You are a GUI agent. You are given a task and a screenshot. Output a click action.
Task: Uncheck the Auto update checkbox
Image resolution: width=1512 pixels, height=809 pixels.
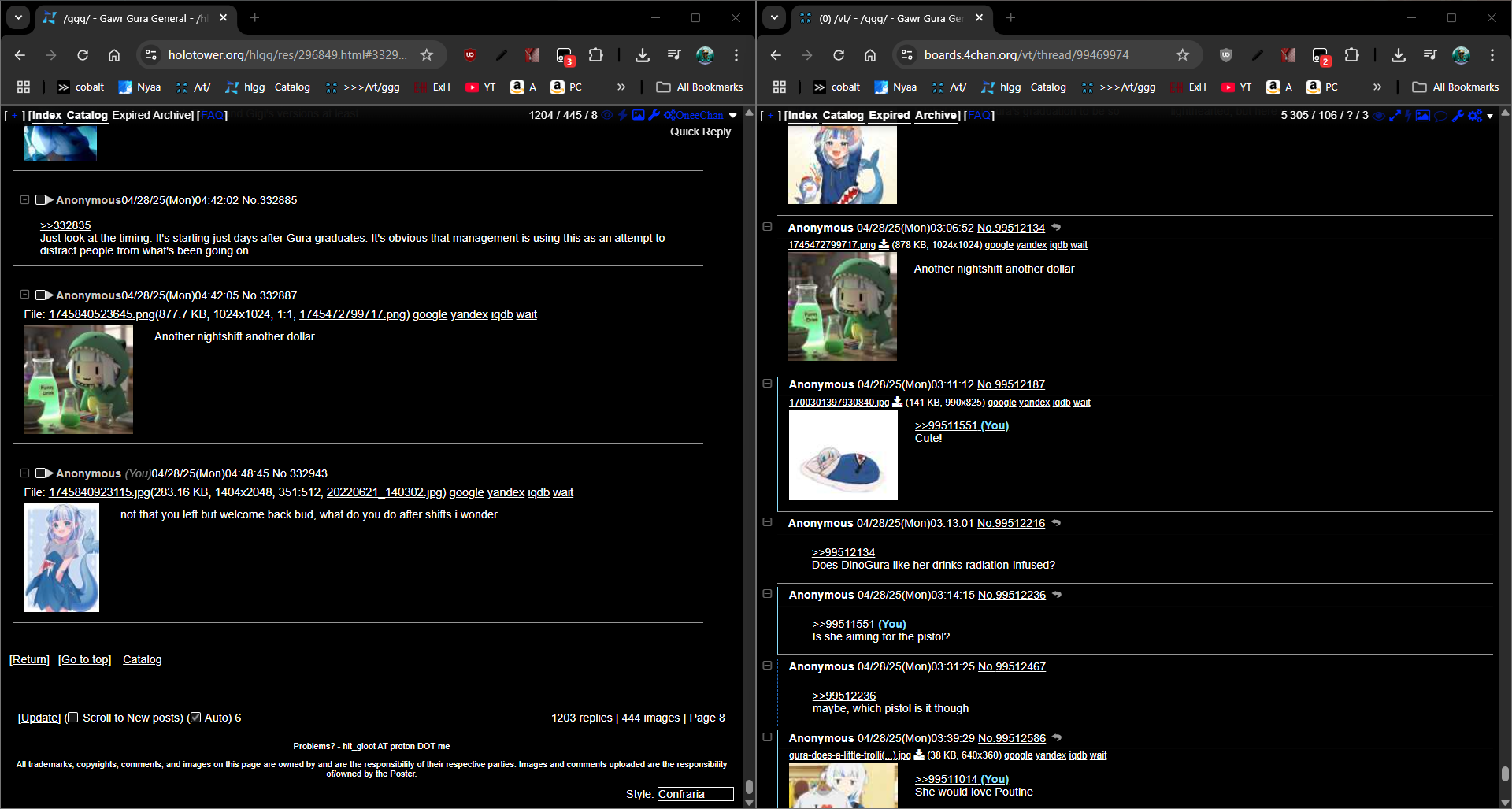pos(195,718)
